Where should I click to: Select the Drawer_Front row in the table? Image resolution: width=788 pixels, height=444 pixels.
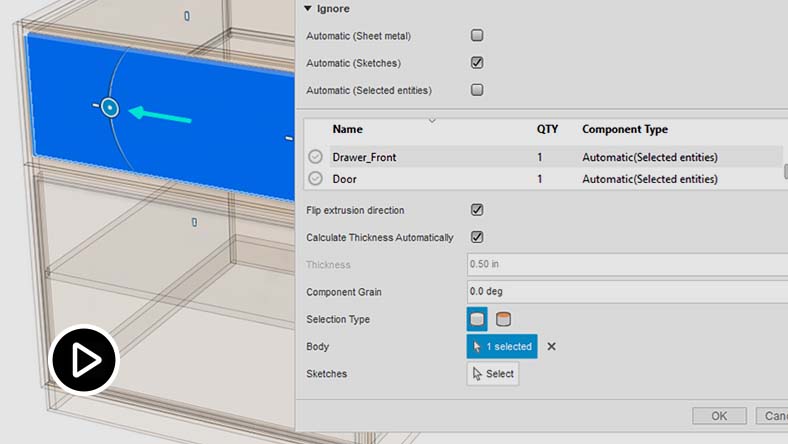pos(420,157)
